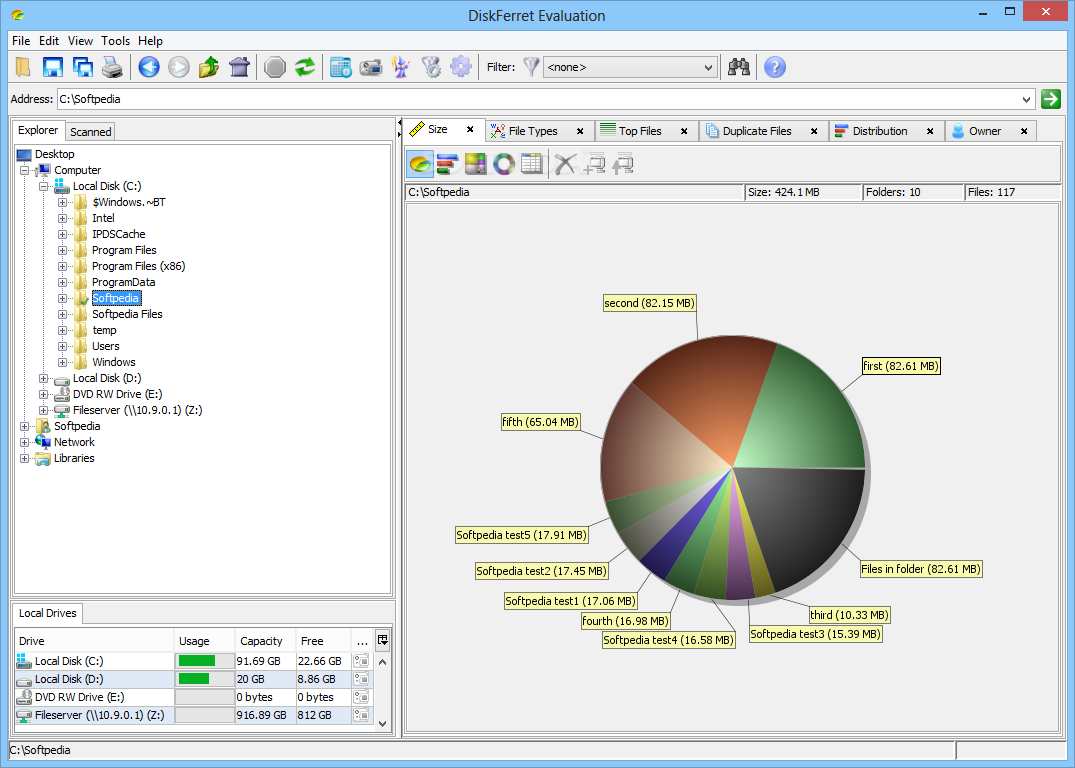Viewport: 1075px width, 768px height.
Task: Click the green refresh arrows icon
Action: [305, 67]
